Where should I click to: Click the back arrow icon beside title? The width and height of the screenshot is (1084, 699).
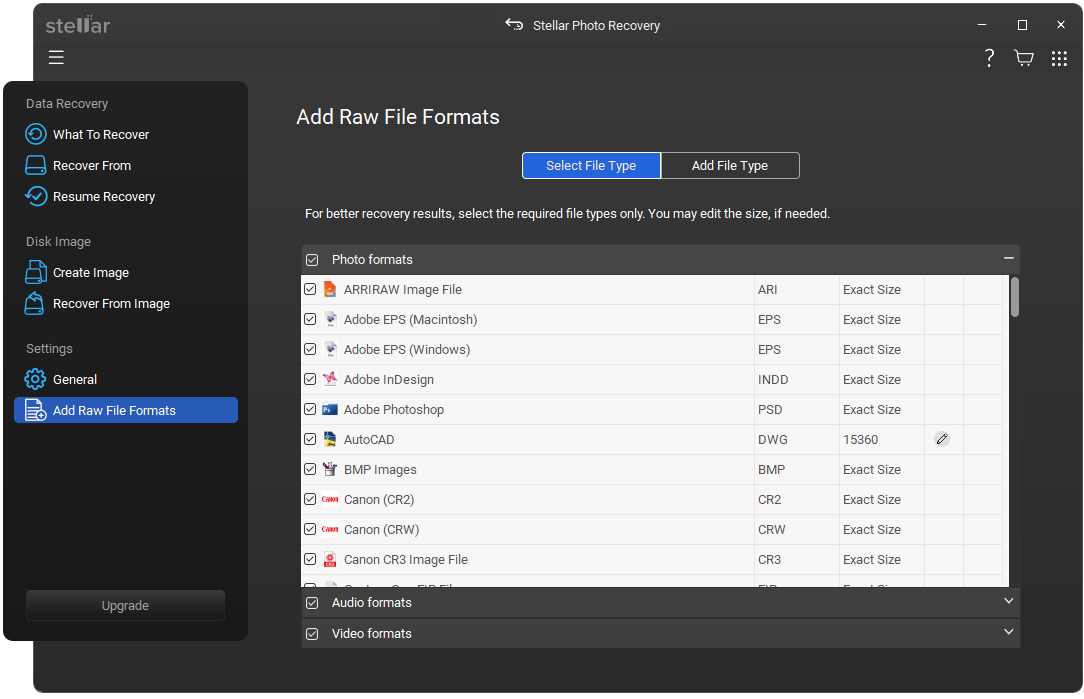pyautogui.click(x=514, y=25)
